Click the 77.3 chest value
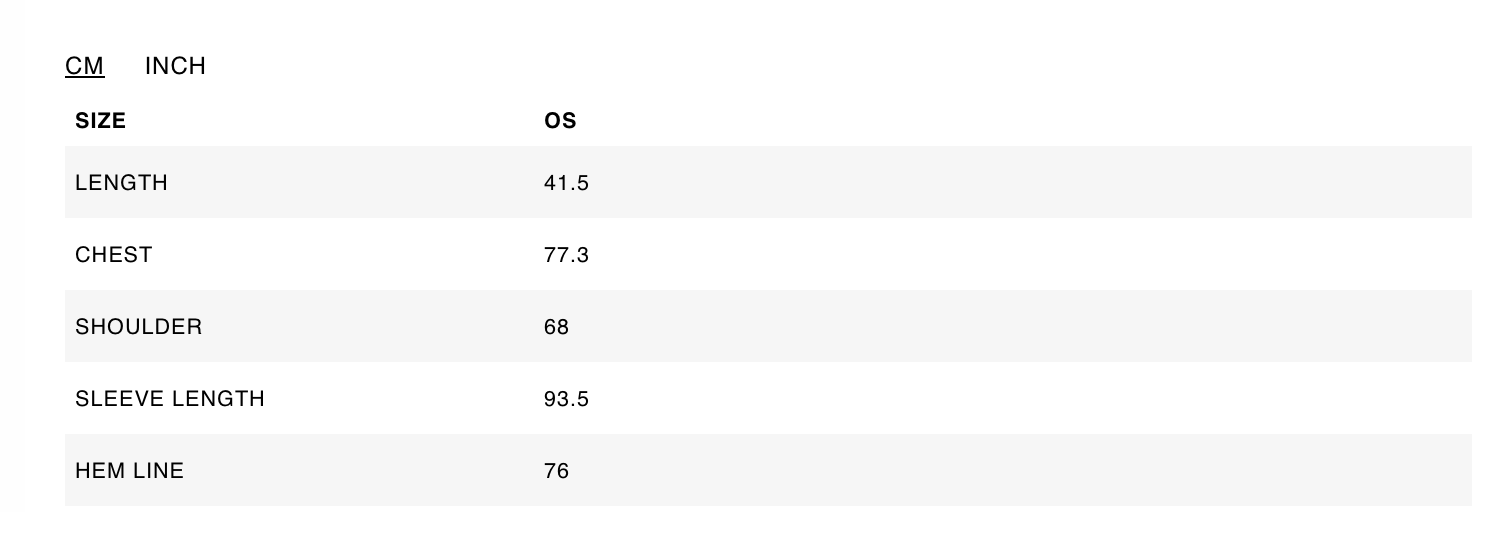1502x550 pixels. [566, 255]
